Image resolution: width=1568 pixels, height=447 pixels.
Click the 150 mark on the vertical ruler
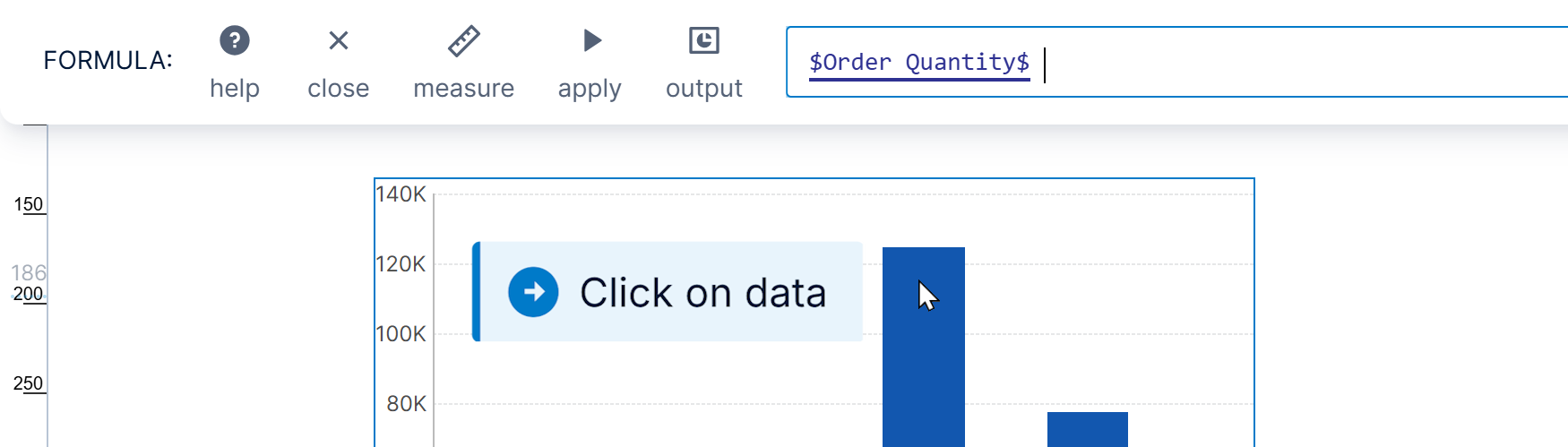[28, 204]
